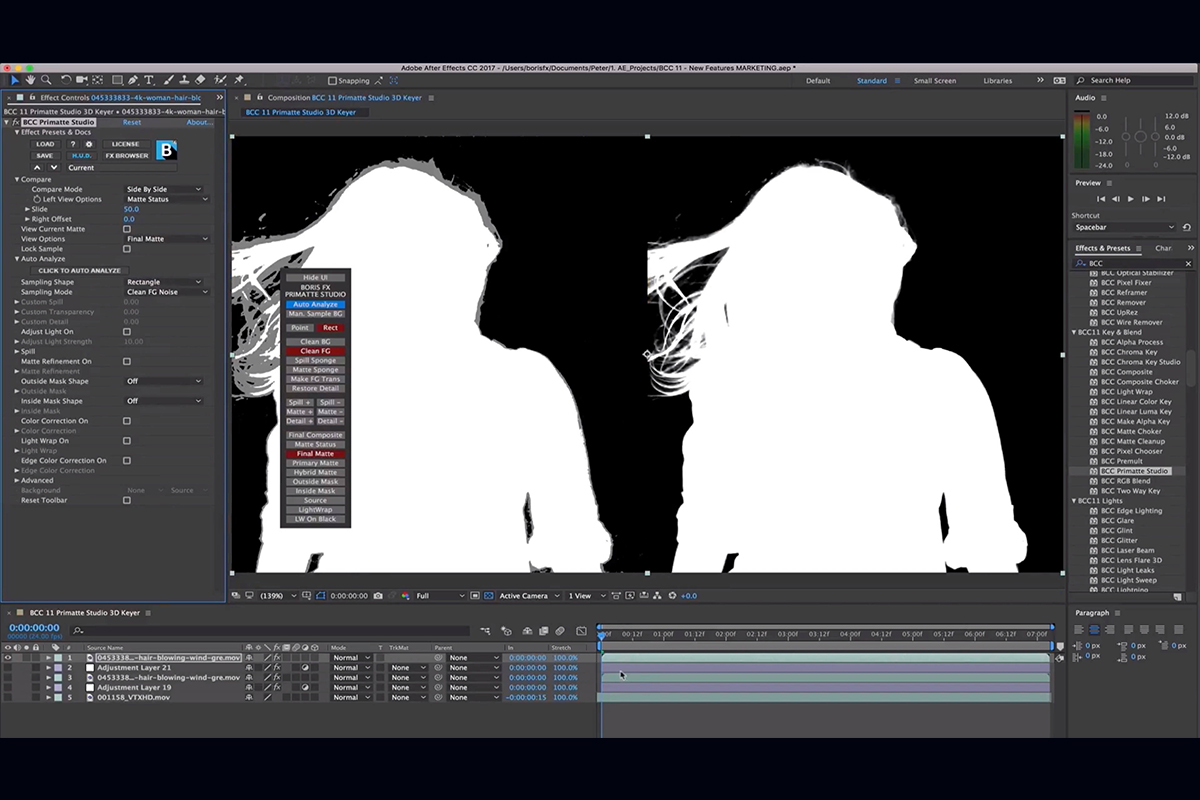
Task: Select the Pen tool
Action: 133,80
